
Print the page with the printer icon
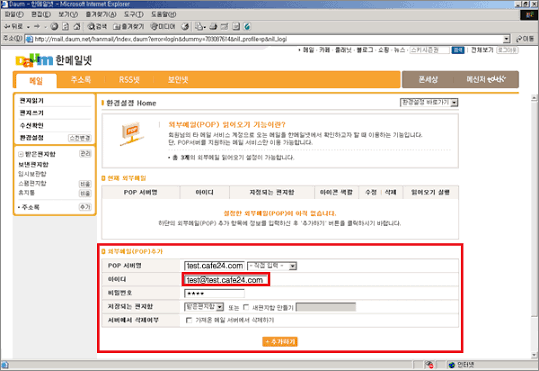[x=213, y=26]
